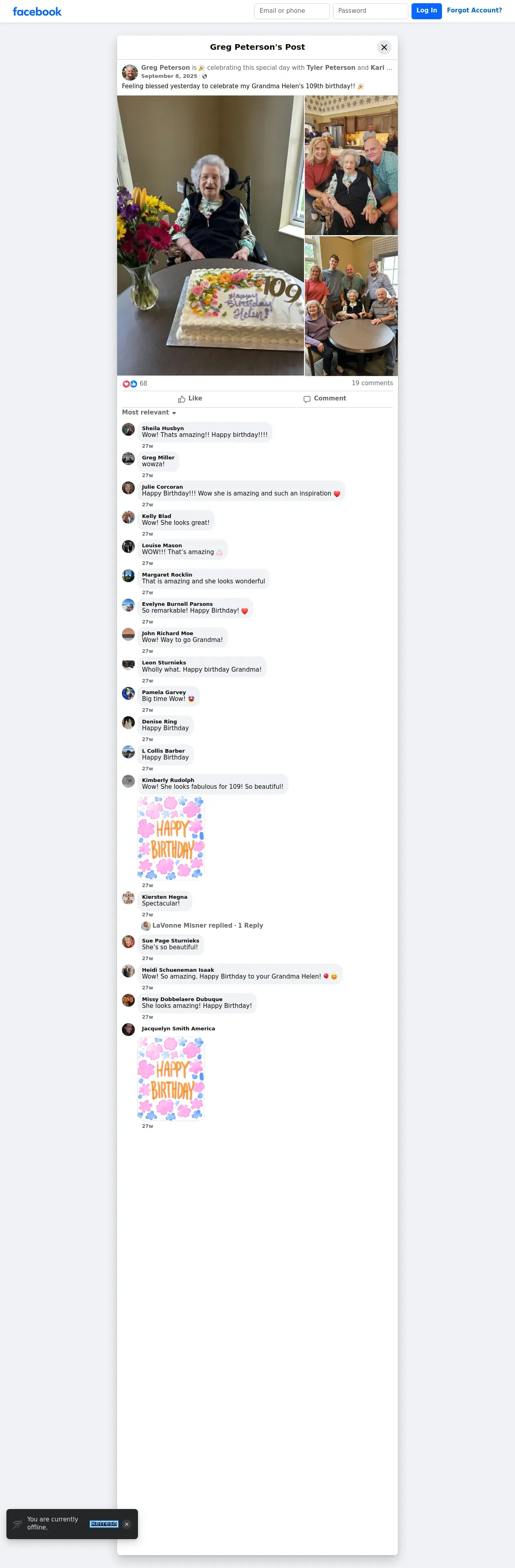
Task: Click the Refresh button in offline notice
Action: [x=104, y=1524]
